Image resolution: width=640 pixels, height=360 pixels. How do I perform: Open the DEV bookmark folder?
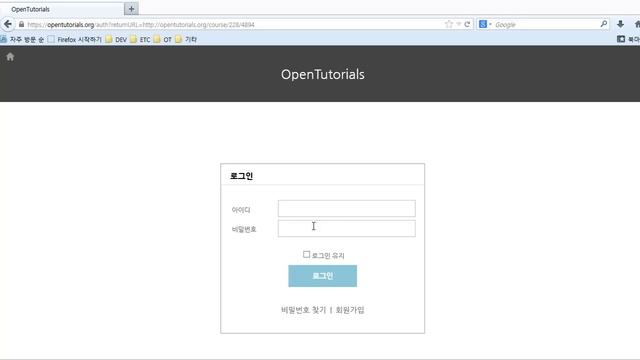click(116, 40)
